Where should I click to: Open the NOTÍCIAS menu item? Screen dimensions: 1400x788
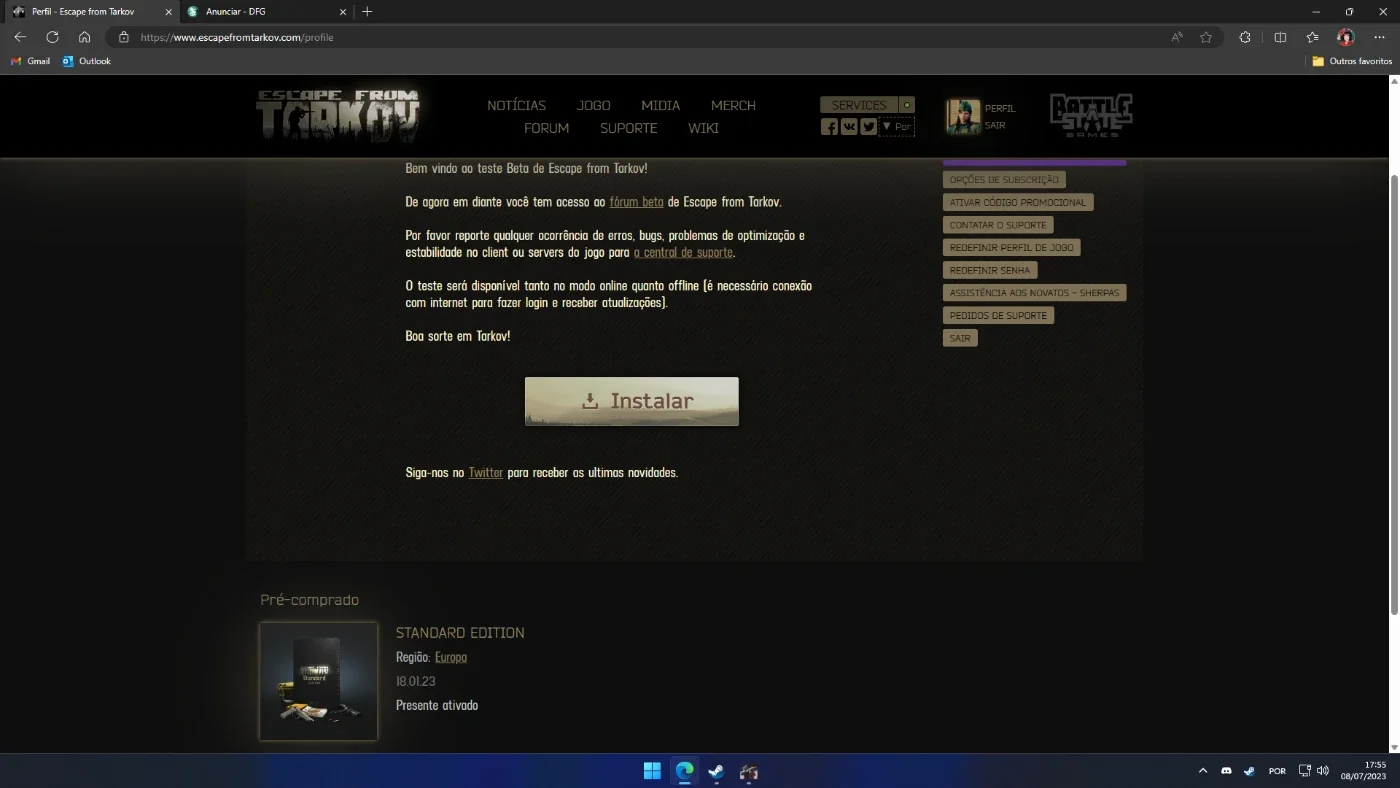[516, 105]
